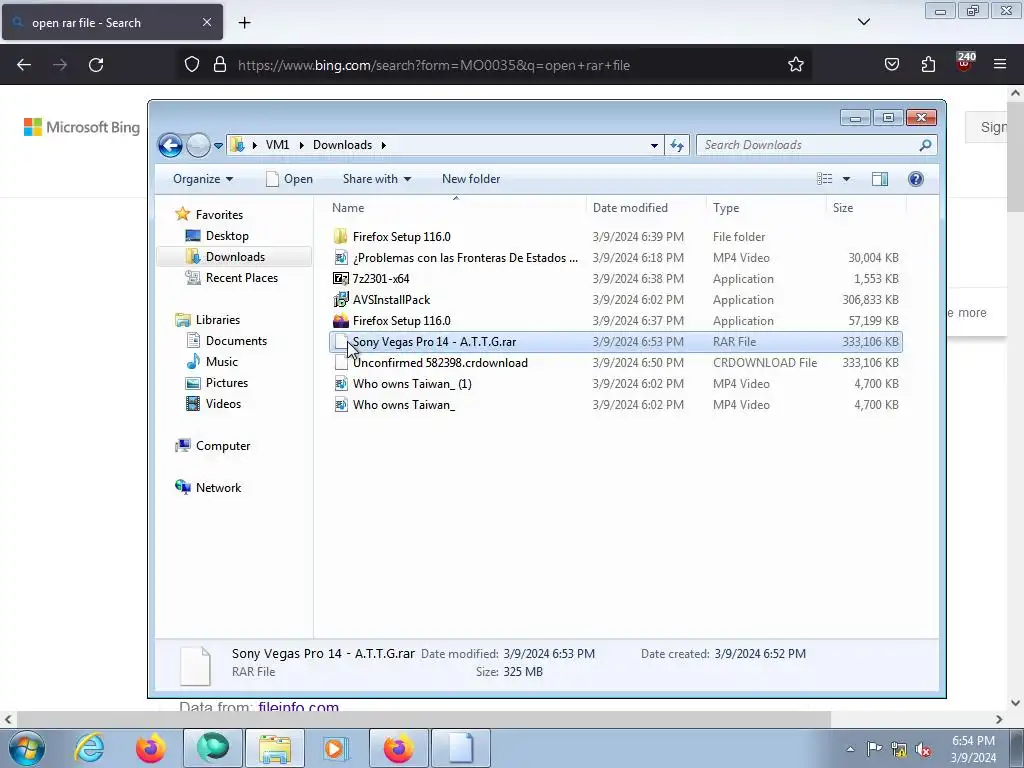Expand address bar previous locations dropdown
The width and height of the screenshot is (1024, 768).
point(654,145)
